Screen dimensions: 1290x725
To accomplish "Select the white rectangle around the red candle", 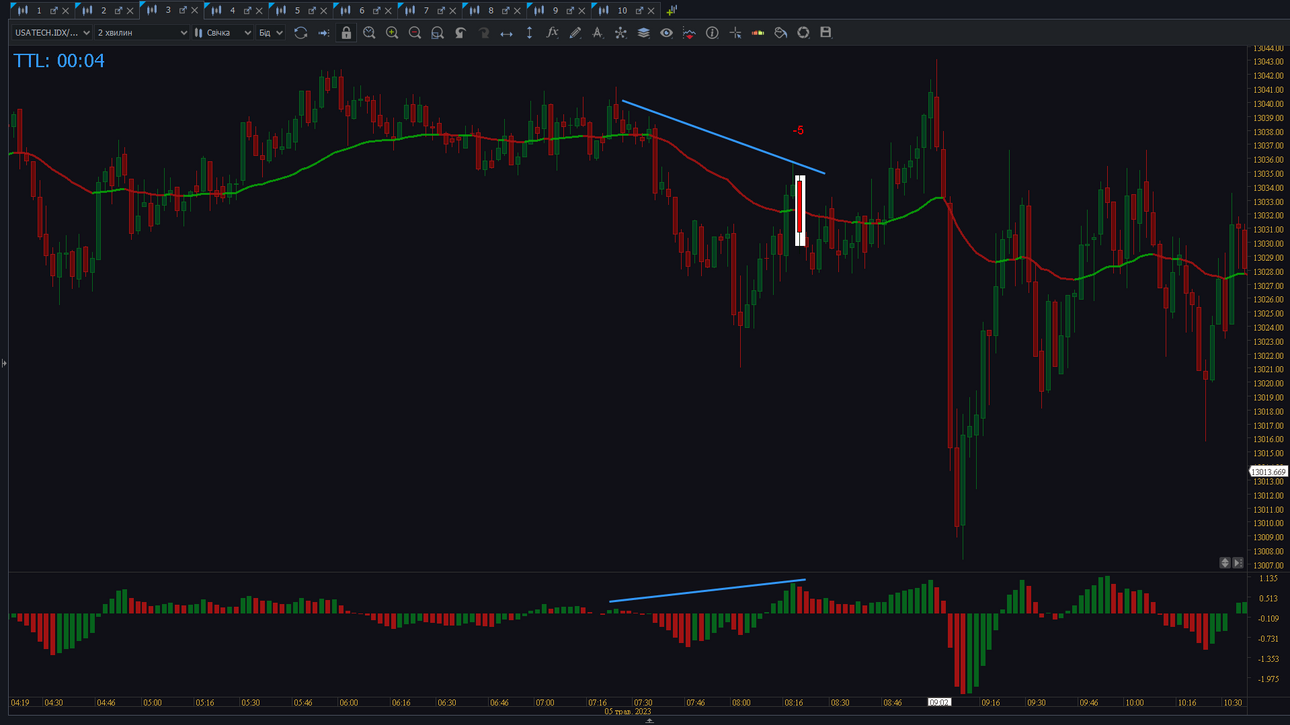I will point(800,210).
